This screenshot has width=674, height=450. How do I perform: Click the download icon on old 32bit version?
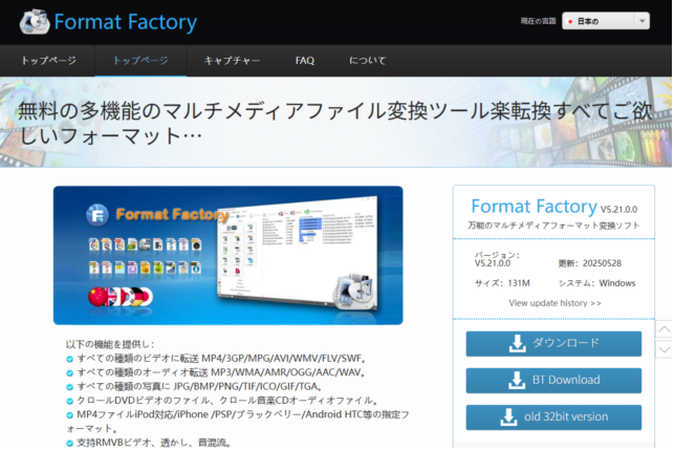509,417
